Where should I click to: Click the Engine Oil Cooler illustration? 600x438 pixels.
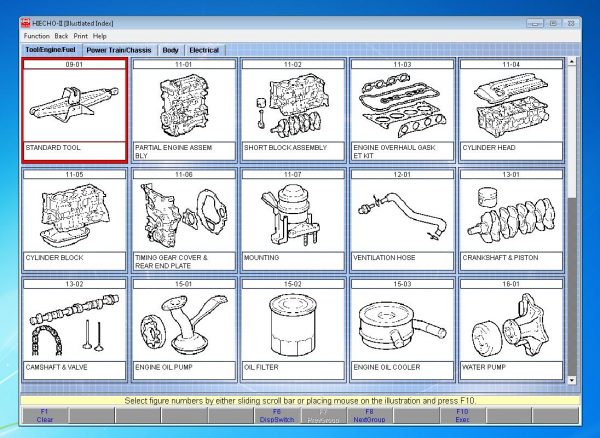pyautogui.click(x=402, y=325)
